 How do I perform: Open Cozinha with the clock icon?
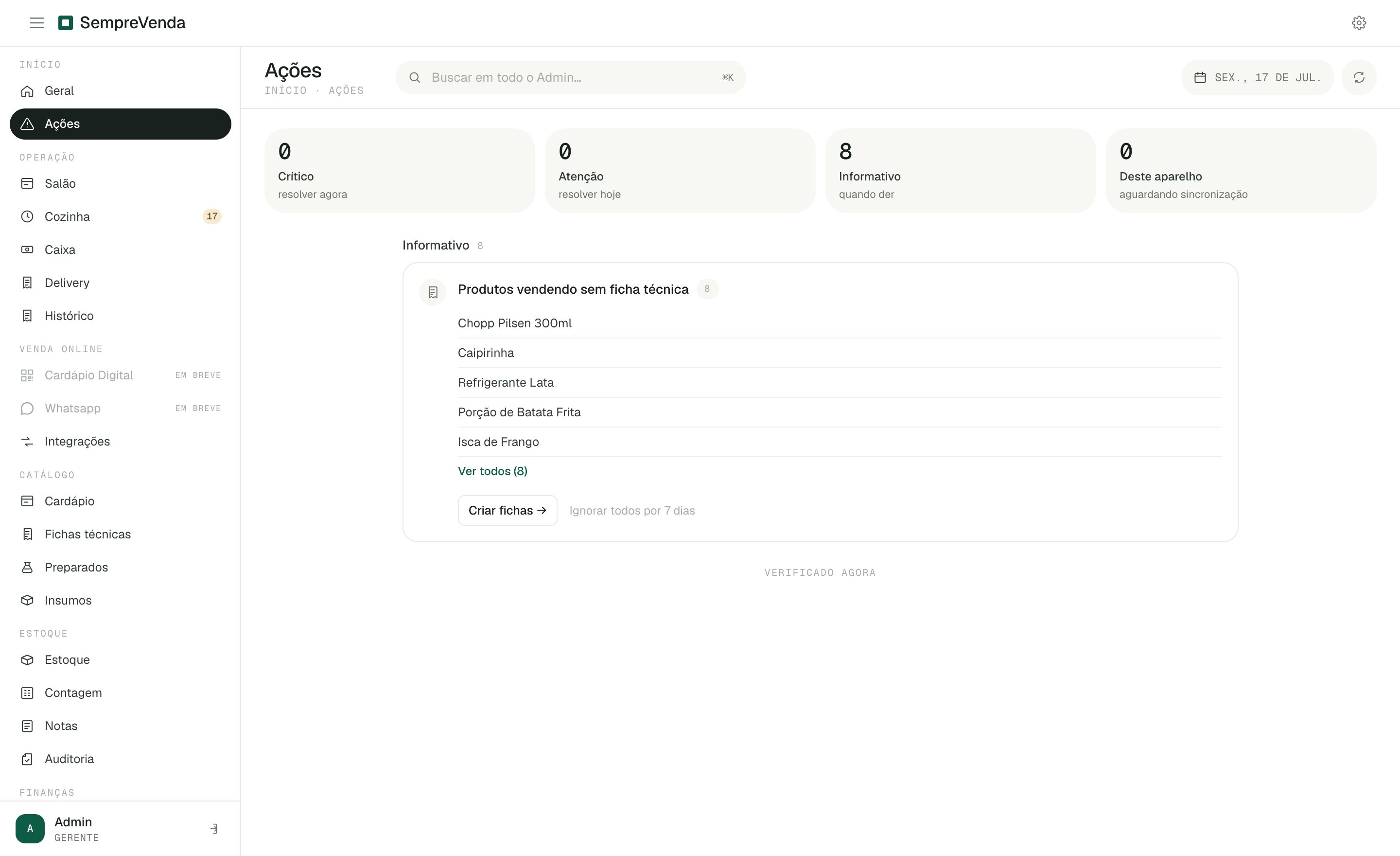pos(121,216)
